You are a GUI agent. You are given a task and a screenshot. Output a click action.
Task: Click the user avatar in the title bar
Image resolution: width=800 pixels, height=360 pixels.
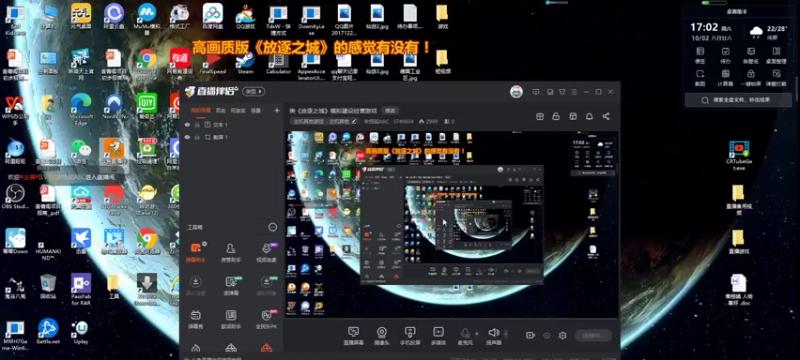coord(516,92)
